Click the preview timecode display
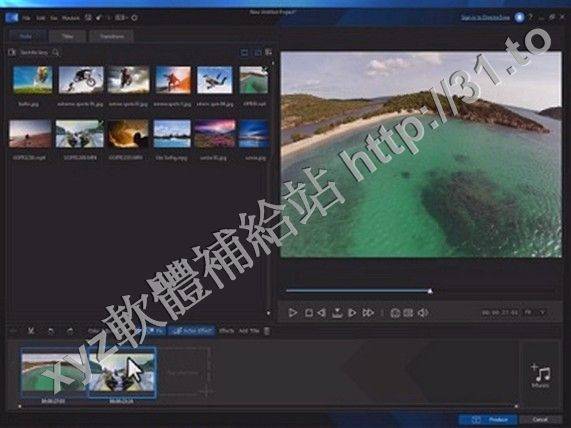Image resolution: width=571 pixels, height=428 pixels. 500,313
